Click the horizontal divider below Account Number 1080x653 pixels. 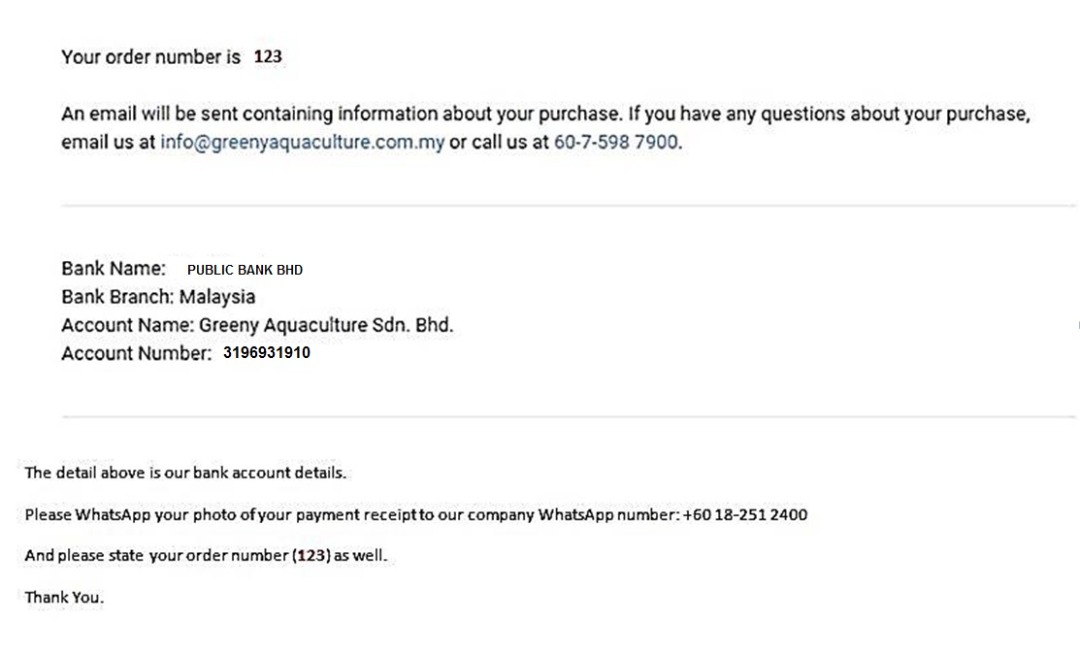point(568,416)
